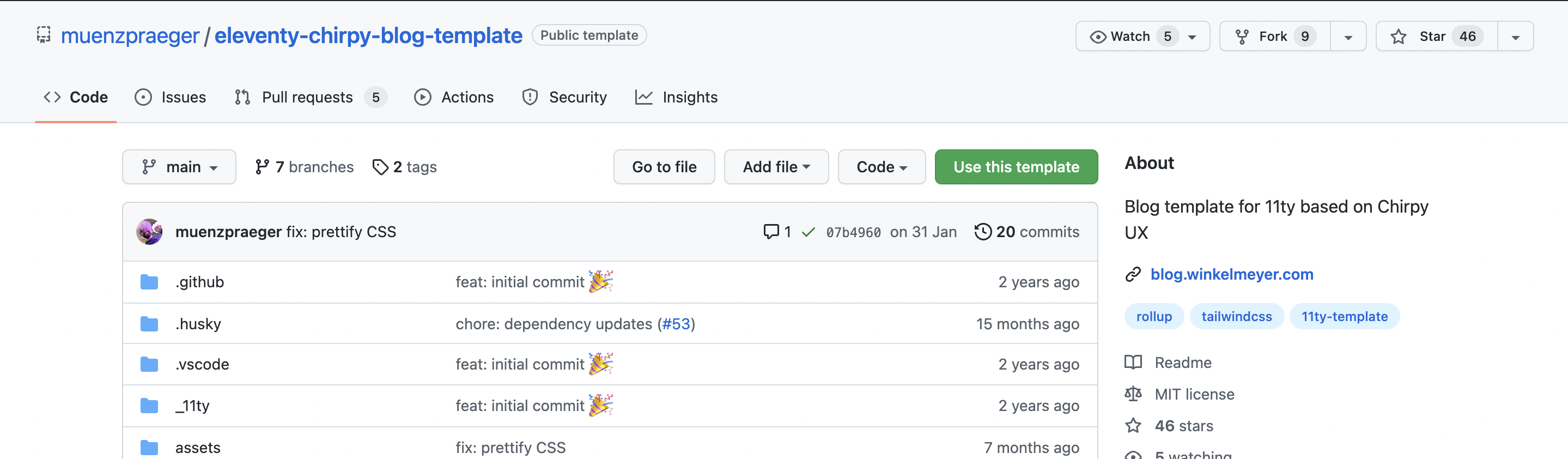This screenshot has height=459, width=1568.
Task: Open the Actions tab
Action: coord(454,98)
